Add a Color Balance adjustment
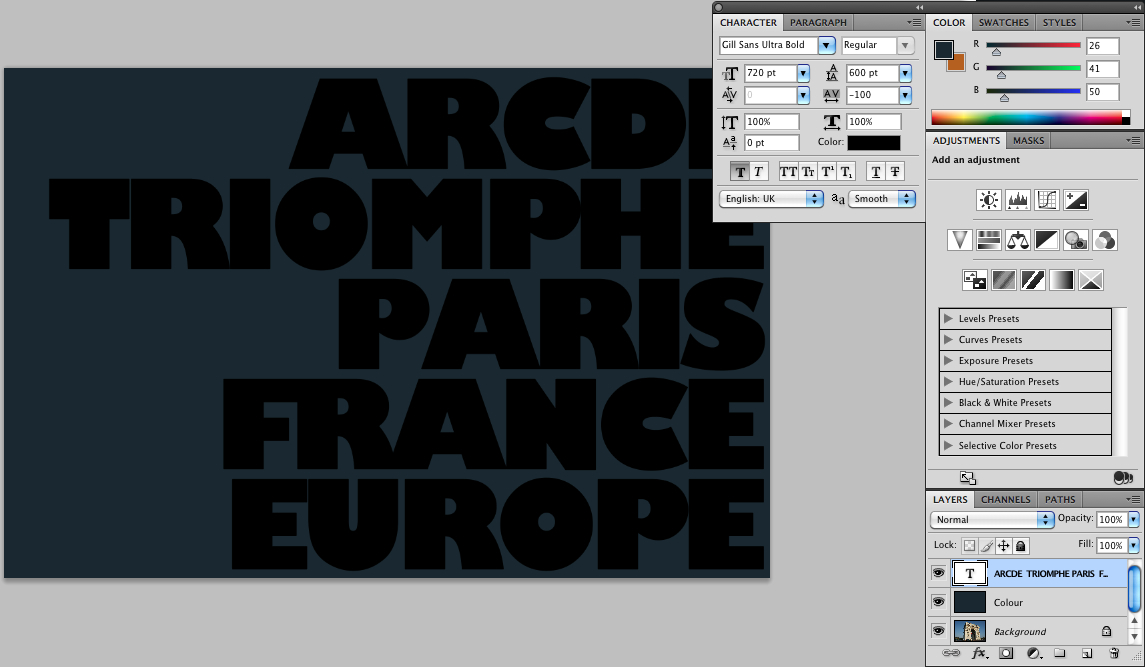The width and height of the screenshot is (1145, 667). click(1018, 240)
